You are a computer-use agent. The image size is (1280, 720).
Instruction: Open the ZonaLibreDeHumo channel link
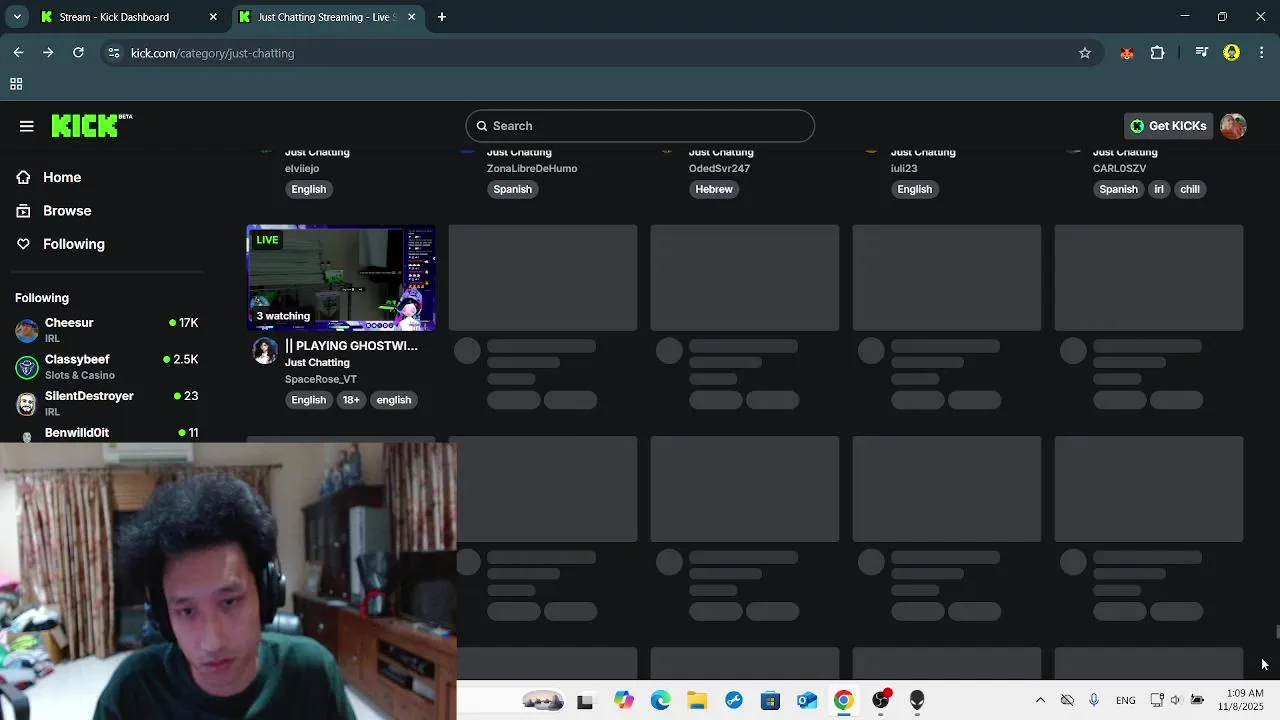pos(532,168)
